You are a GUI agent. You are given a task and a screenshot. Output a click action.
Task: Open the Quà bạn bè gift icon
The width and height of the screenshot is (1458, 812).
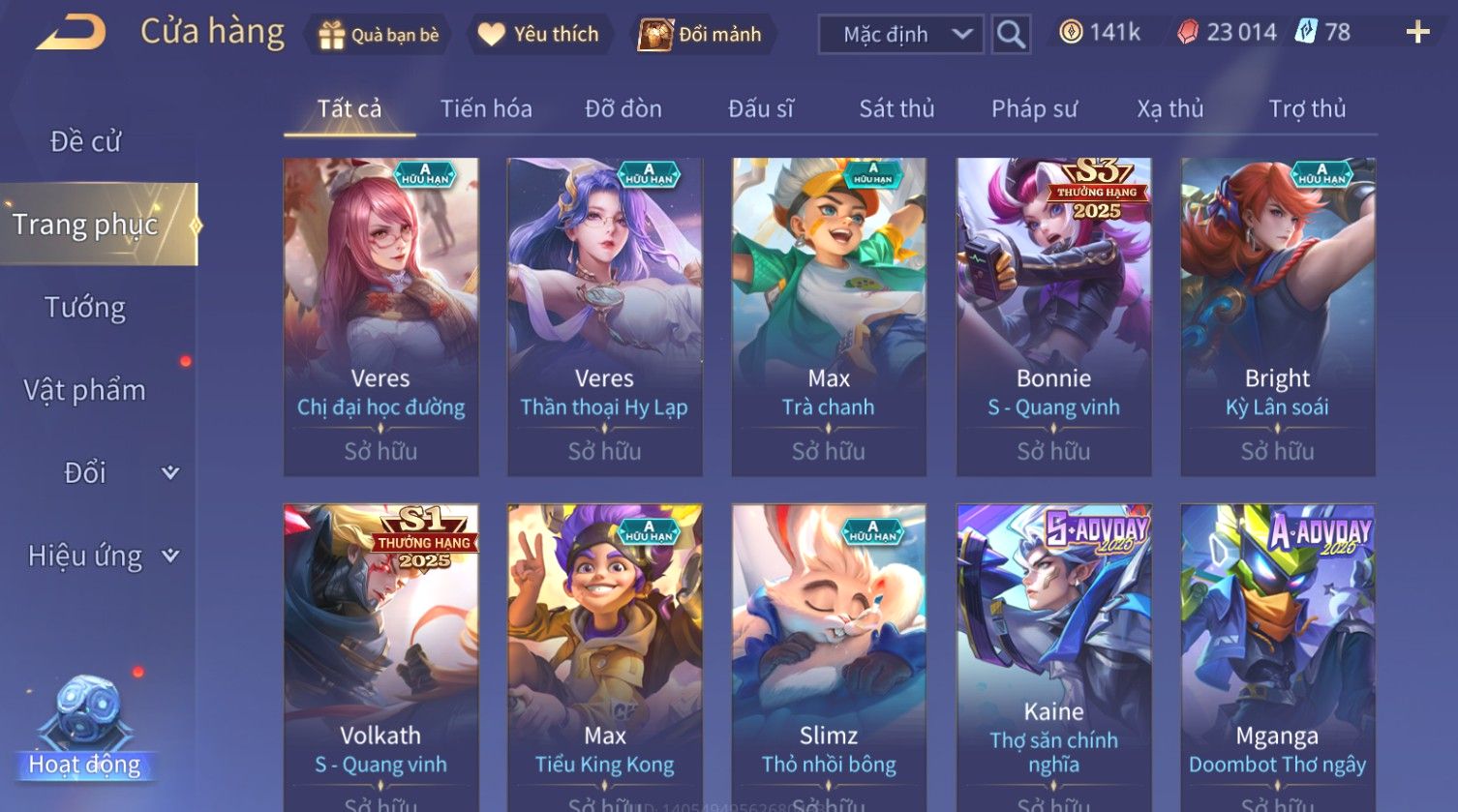point(332,35)
